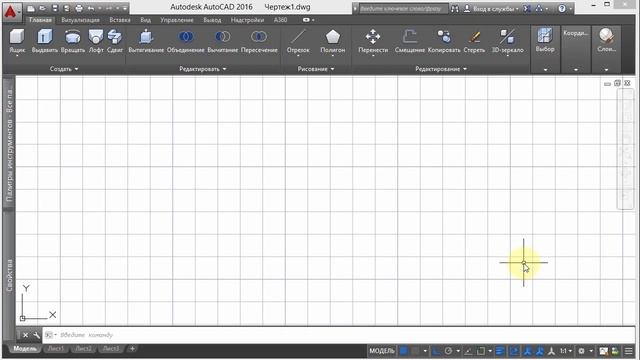Screen dimensions: 640x360
Task: Select the Вращать revolve tool
Action: (x=73, y=41)
